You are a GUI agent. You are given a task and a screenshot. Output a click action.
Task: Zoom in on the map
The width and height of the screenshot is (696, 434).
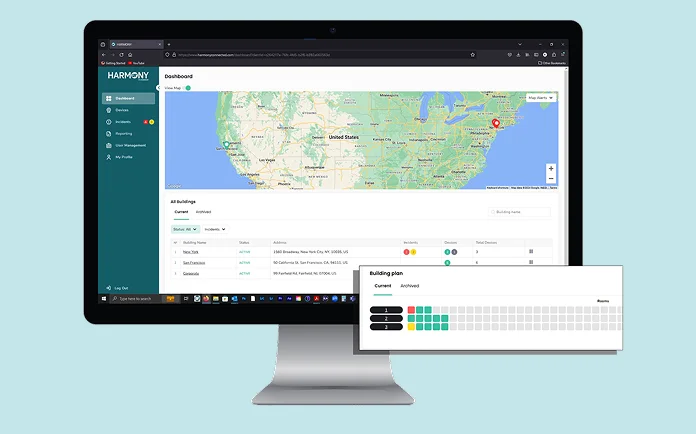click(x=550, y=169)
